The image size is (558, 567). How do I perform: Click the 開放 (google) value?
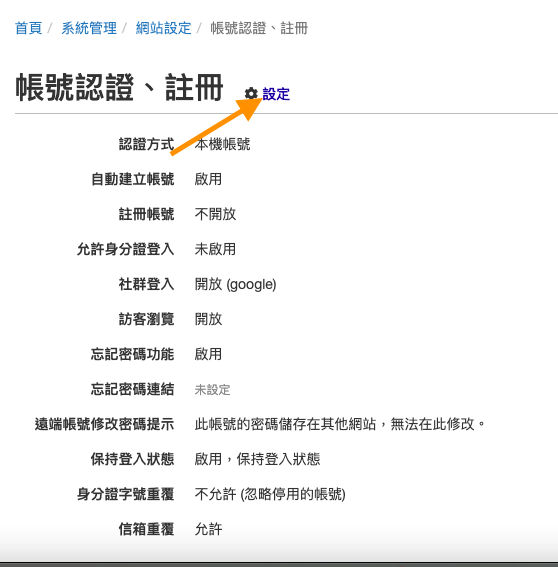tap(235, 285)
